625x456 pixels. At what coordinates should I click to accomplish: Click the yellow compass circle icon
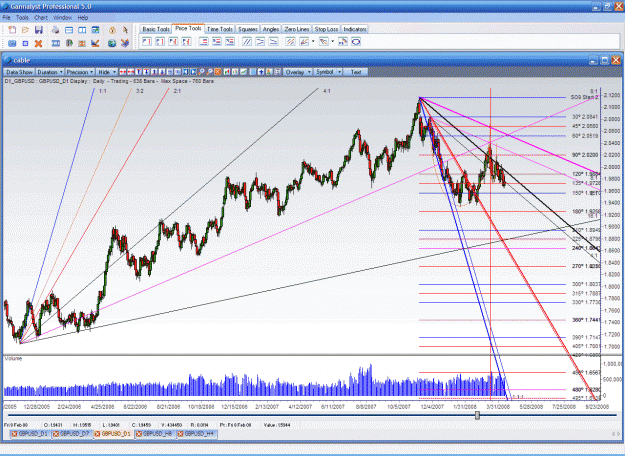coord(112,30)
